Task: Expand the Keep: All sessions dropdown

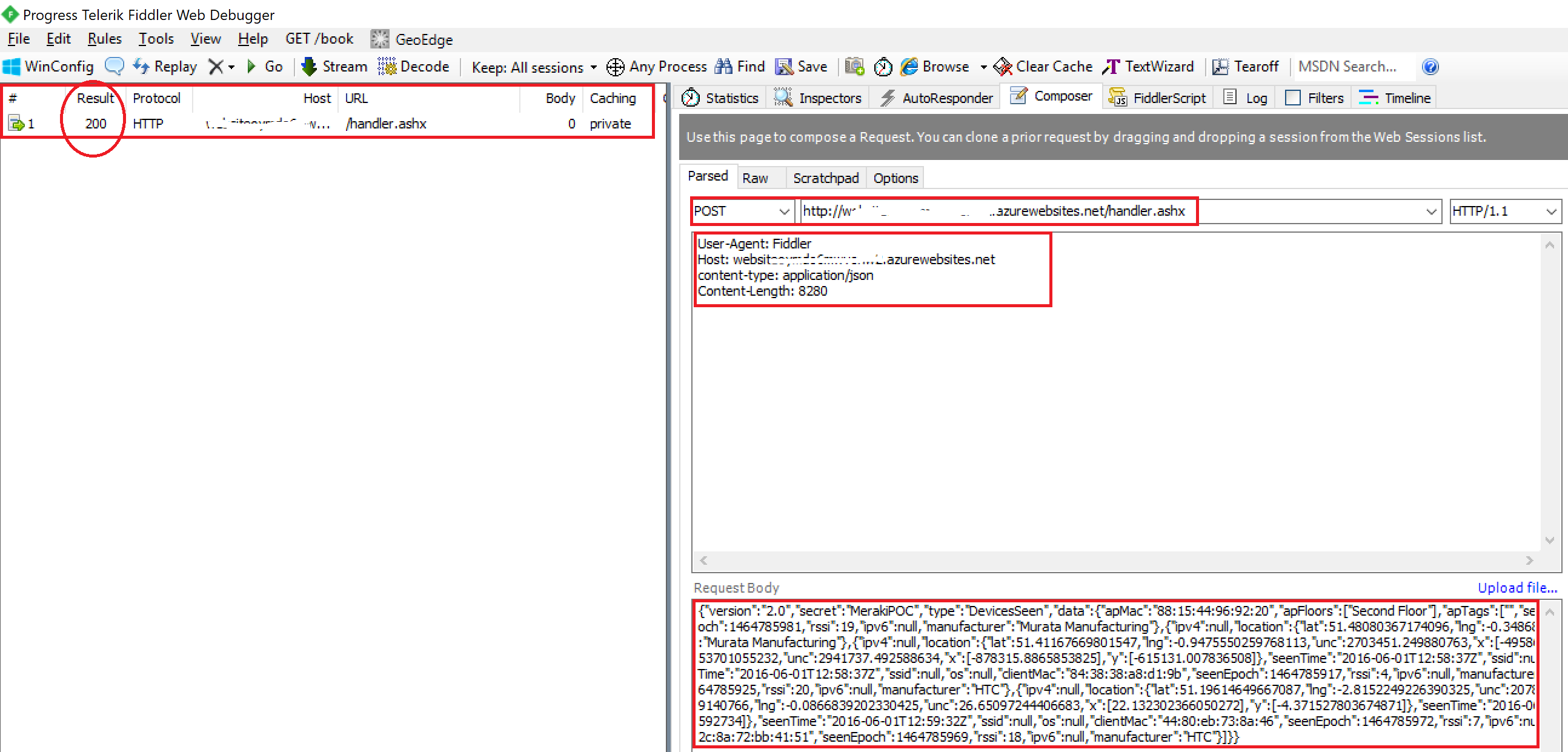Action: point(594,67)
